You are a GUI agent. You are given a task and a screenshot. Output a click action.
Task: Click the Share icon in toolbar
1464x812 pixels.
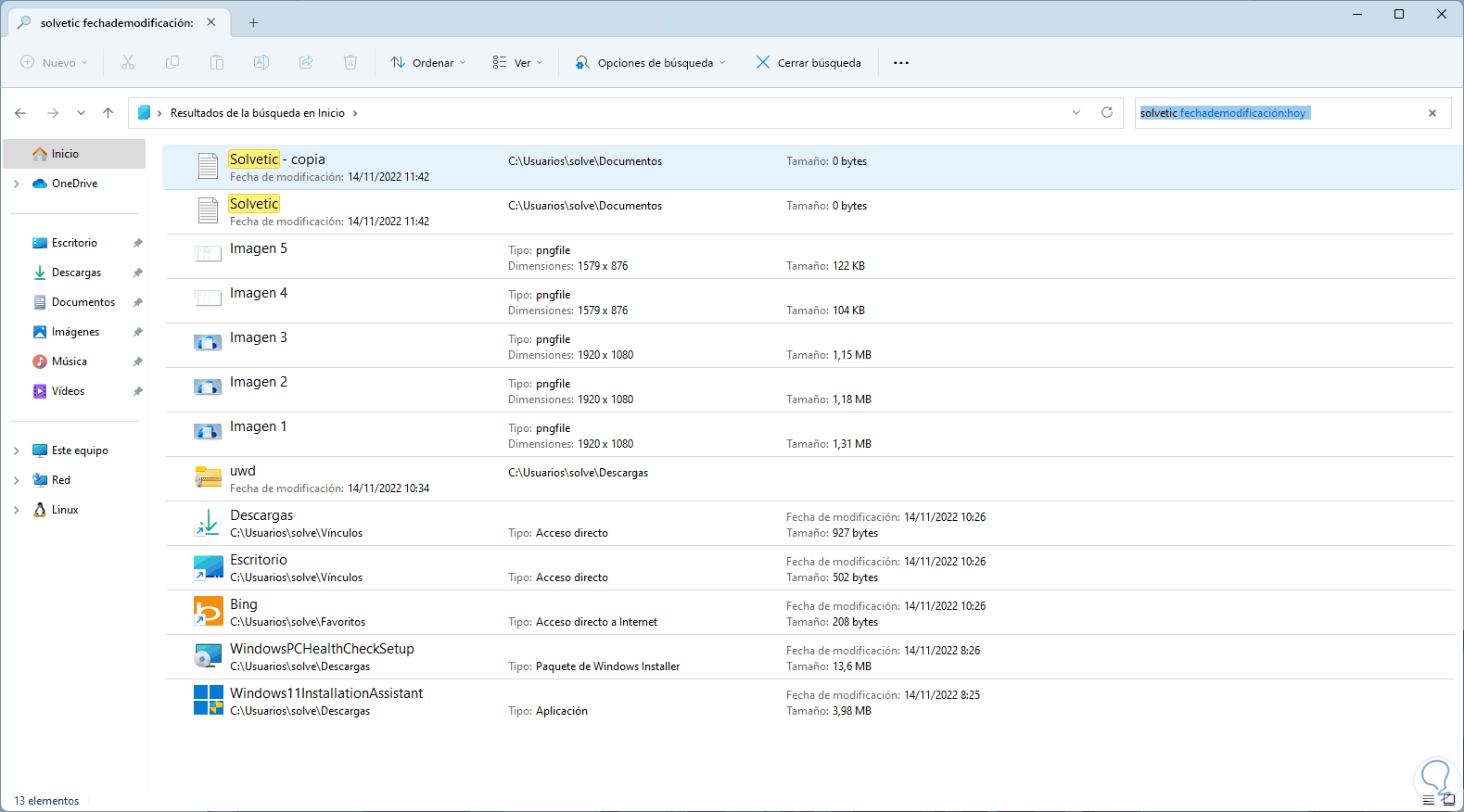pyautogui.click(x=306, y=62)
